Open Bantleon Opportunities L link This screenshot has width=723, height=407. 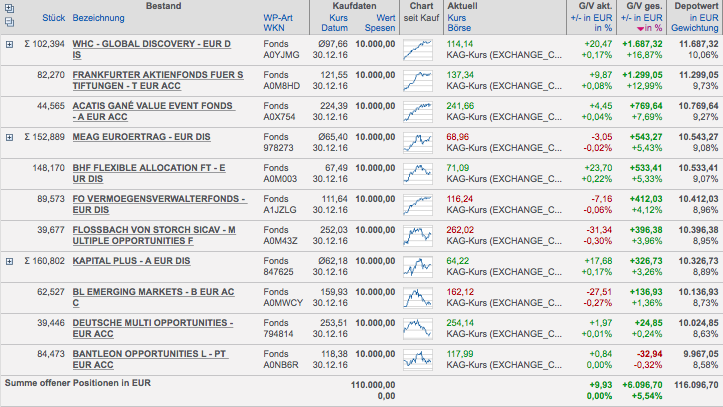[x=150, y=359]
